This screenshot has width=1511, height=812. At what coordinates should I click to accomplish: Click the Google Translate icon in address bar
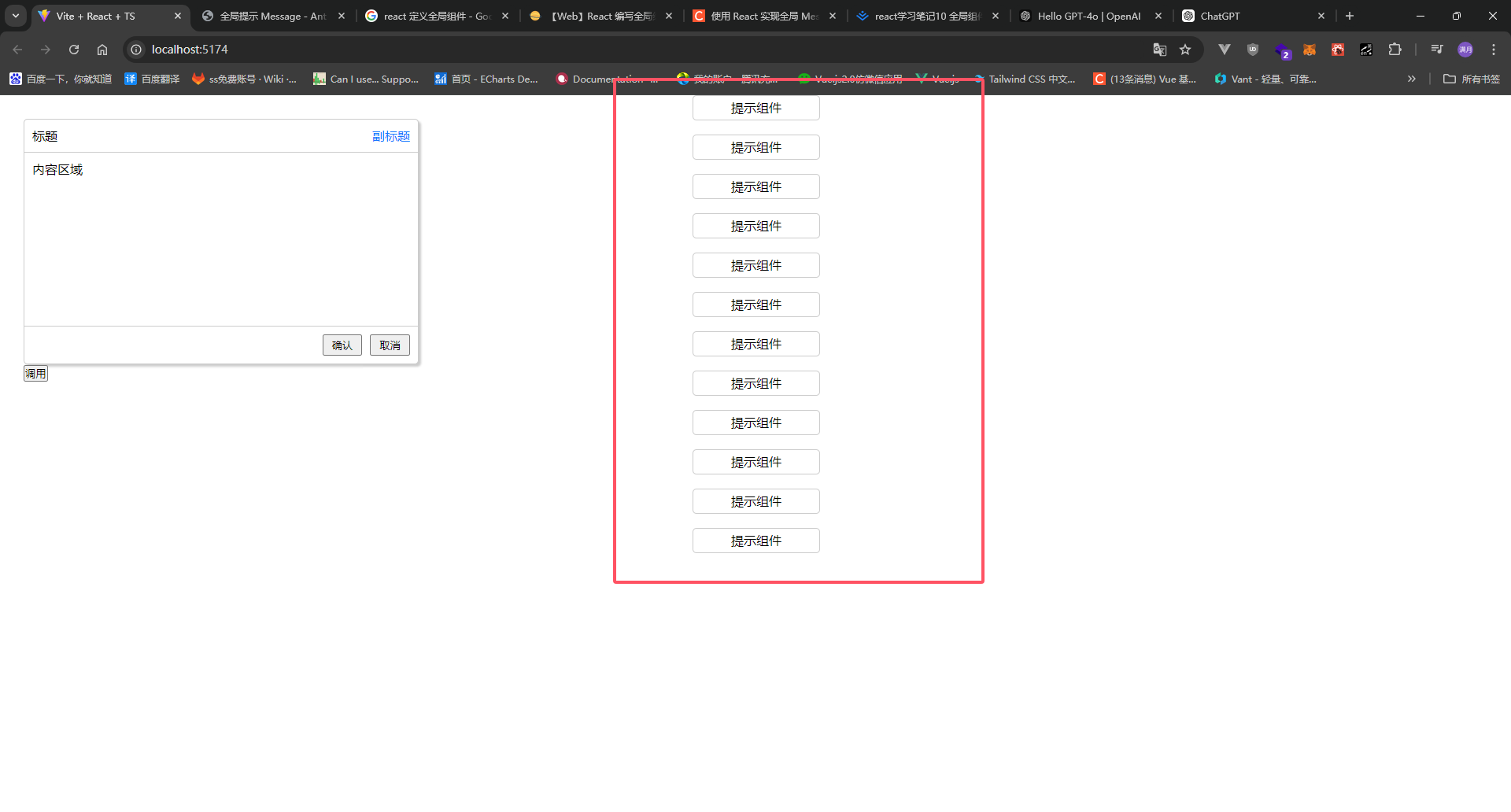pyautogui.click(x=1159, y=50)
